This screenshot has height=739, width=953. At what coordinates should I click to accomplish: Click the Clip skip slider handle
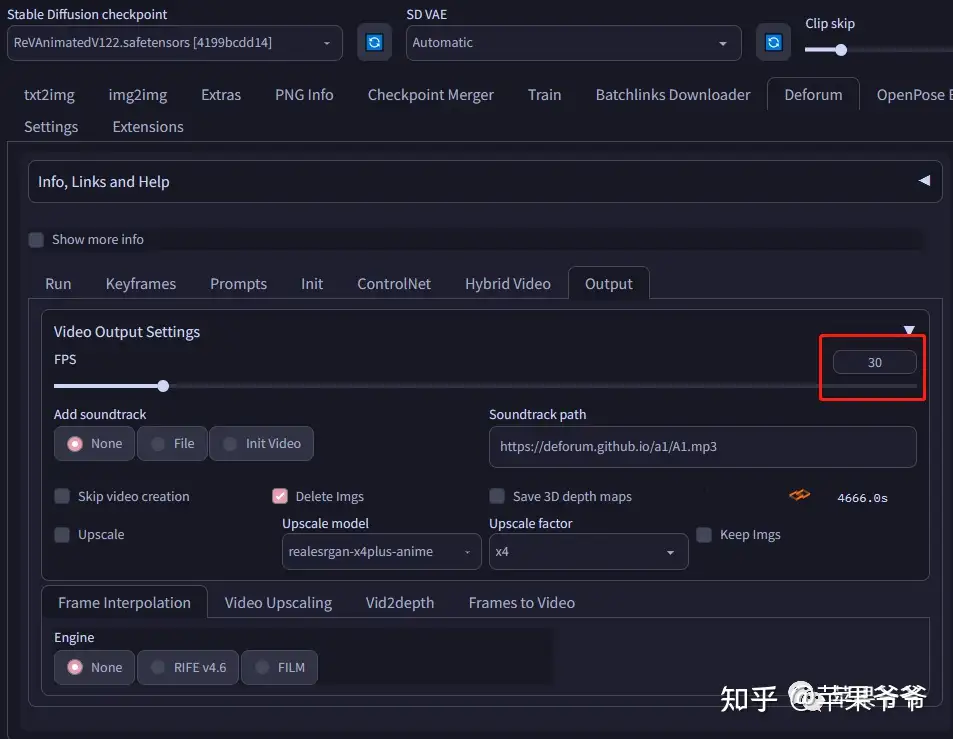(841, 50)
